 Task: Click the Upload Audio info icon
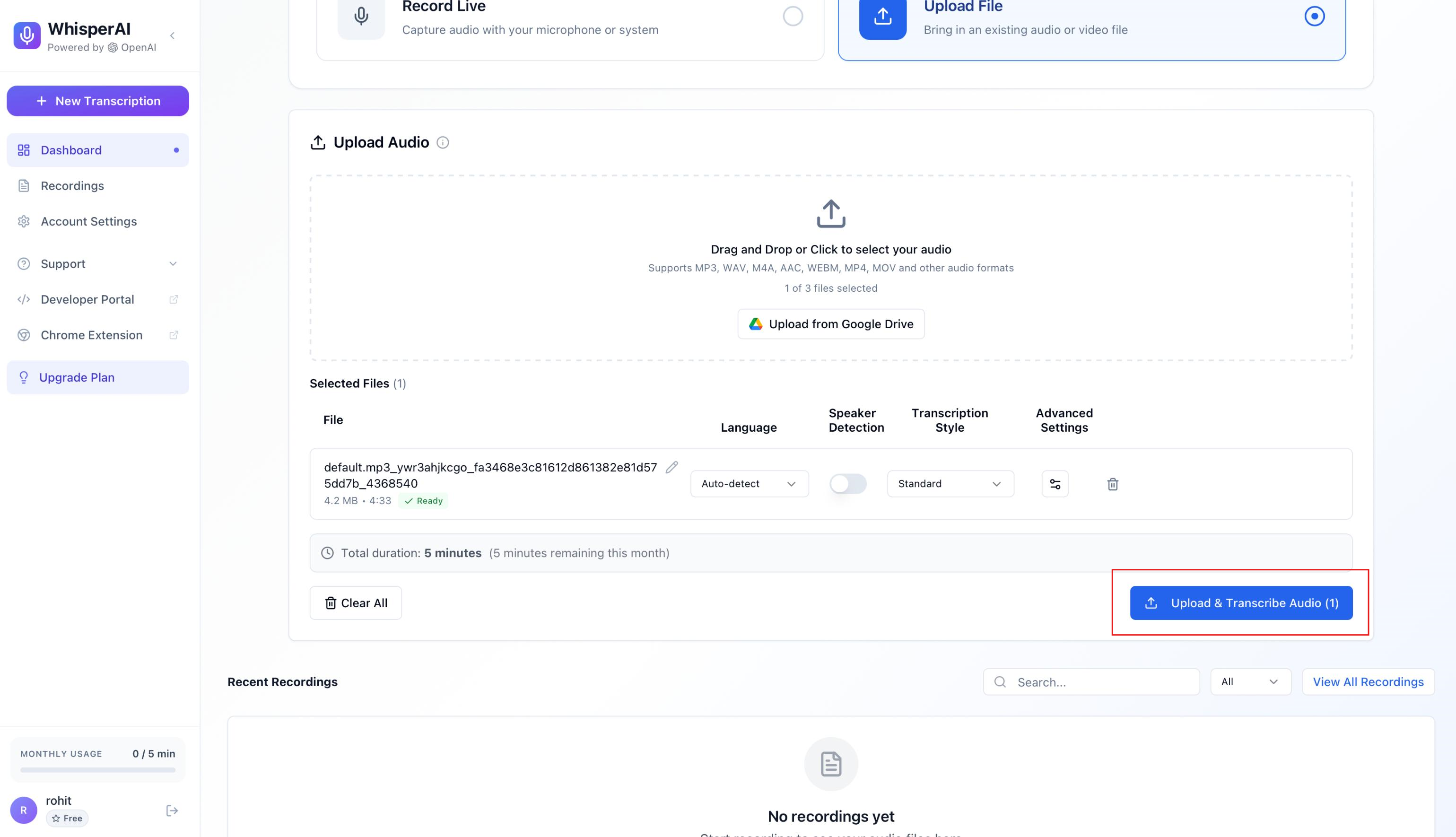point(443,142)
